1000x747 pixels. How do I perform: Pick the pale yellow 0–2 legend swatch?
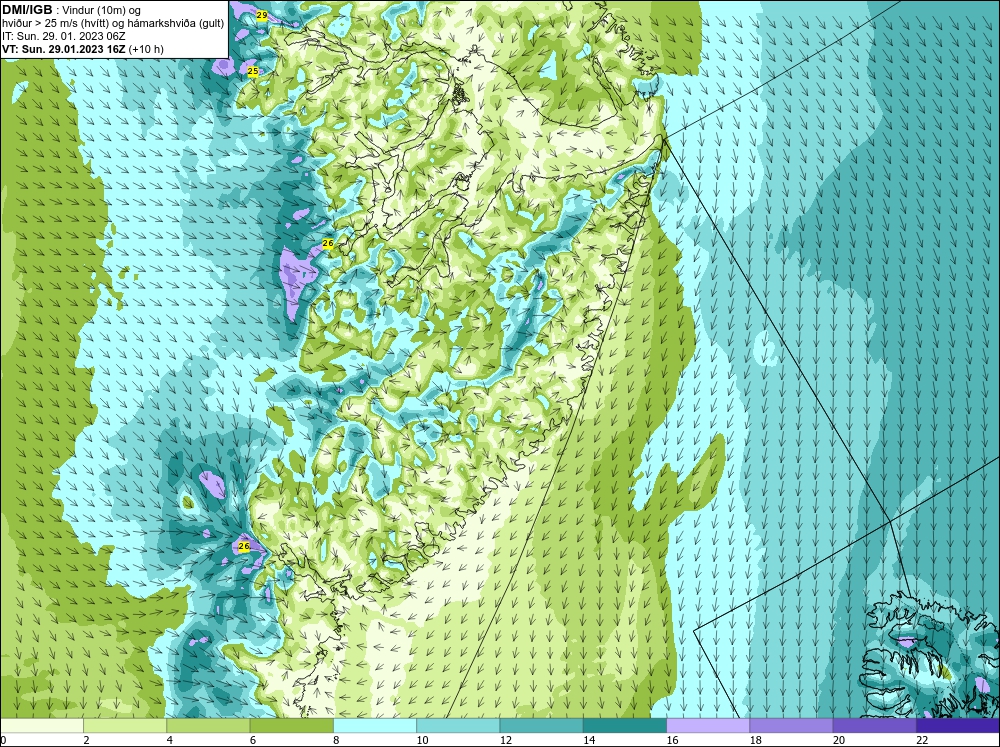41,726
